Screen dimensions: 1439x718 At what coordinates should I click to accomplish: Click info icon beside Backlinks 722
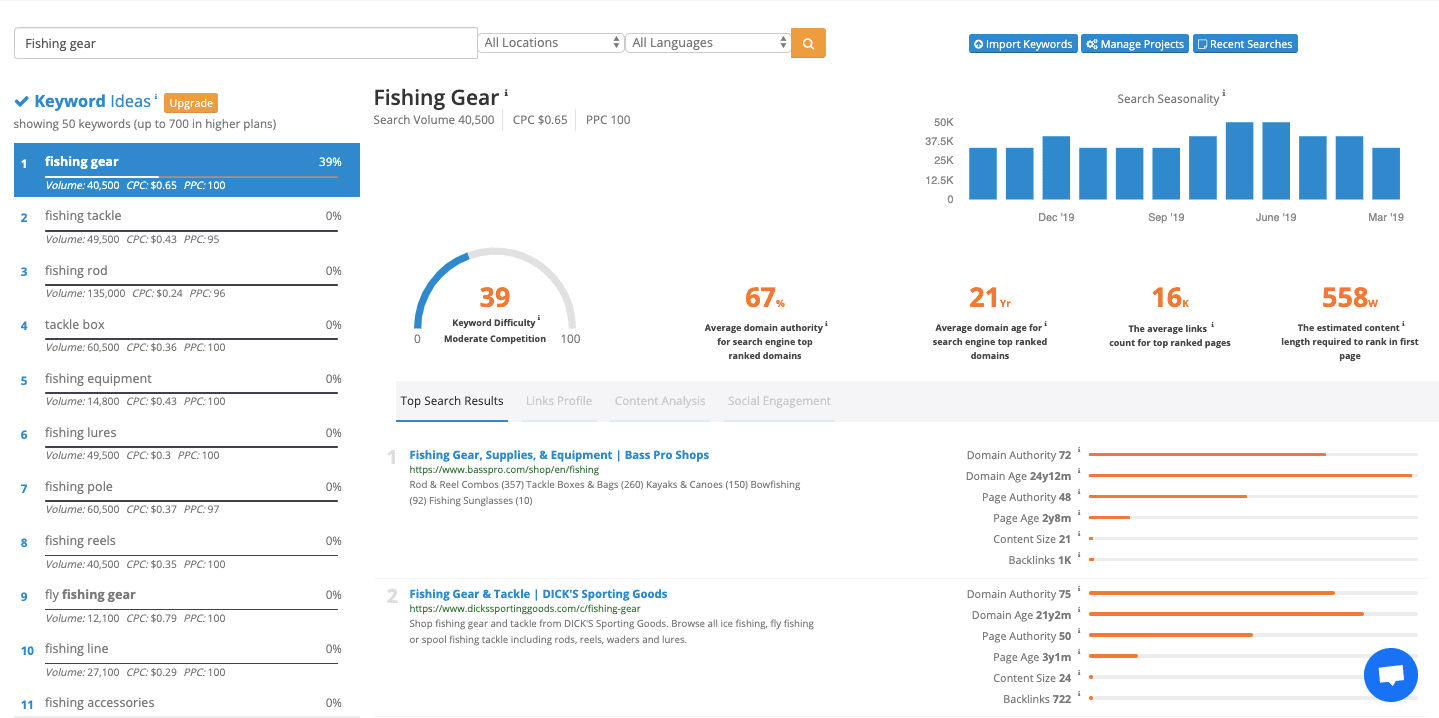[1079, 696]
